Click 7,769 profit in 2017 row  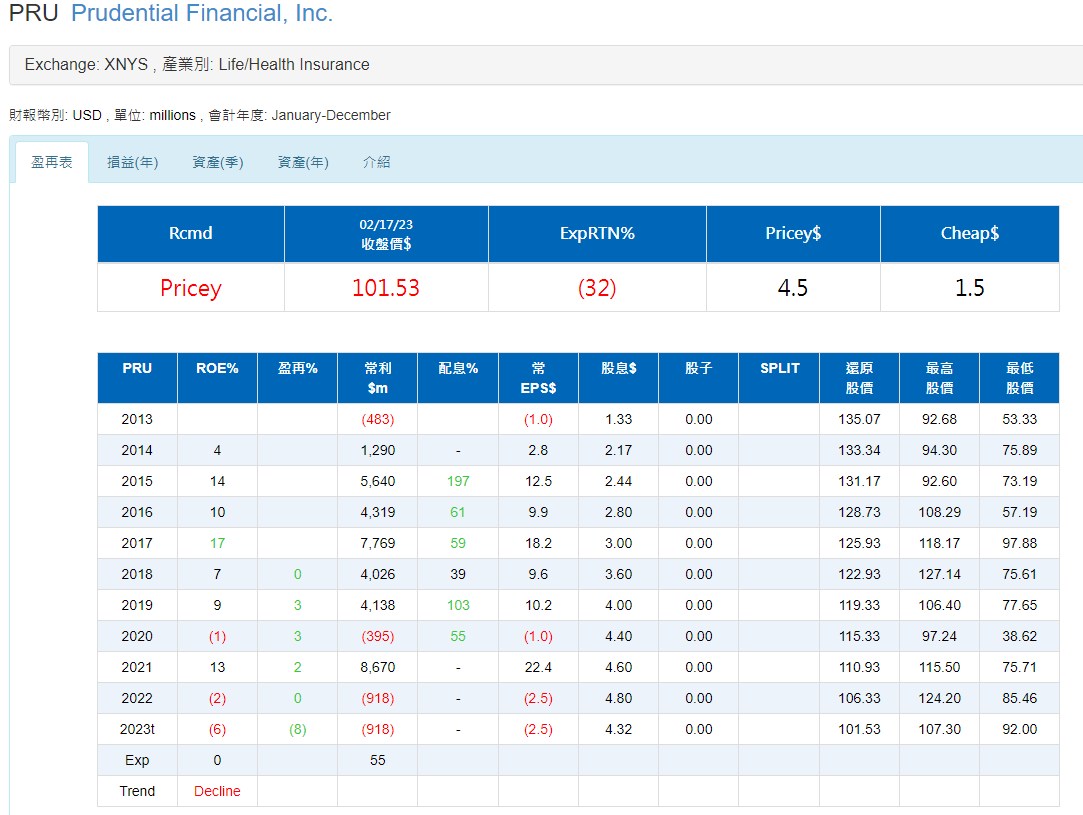[378, 544]
